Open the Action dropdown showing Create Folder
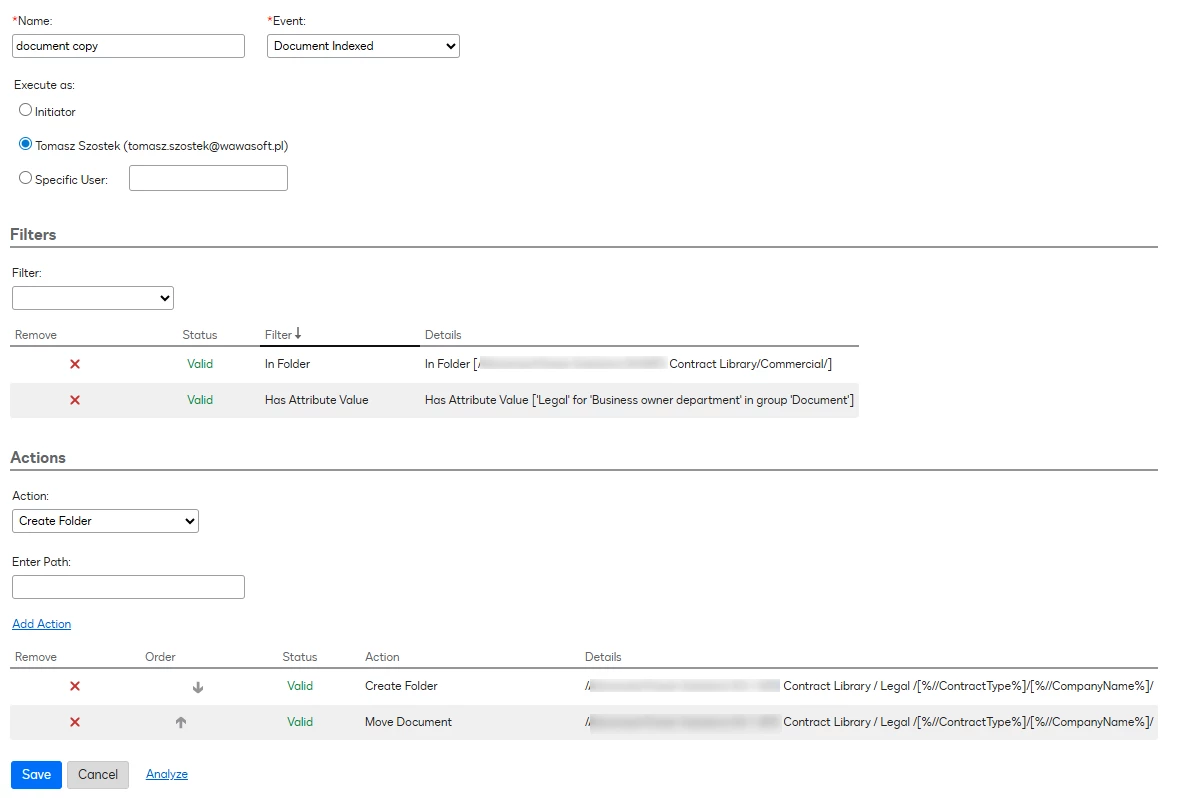The image size is (1197, 798). (105, 521)
